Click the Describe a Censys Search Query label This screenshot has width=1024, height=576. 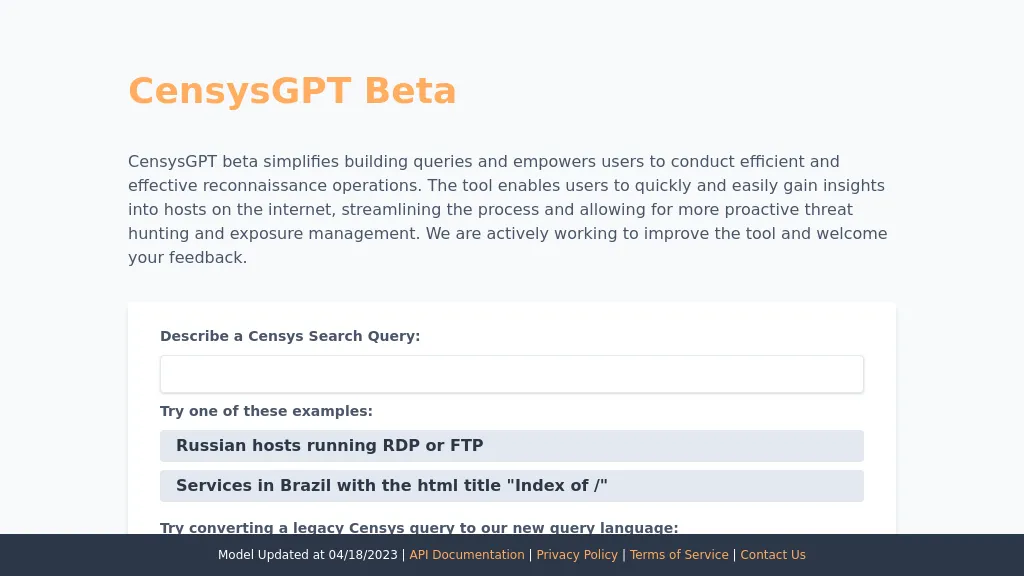click(x=290, y=336)
